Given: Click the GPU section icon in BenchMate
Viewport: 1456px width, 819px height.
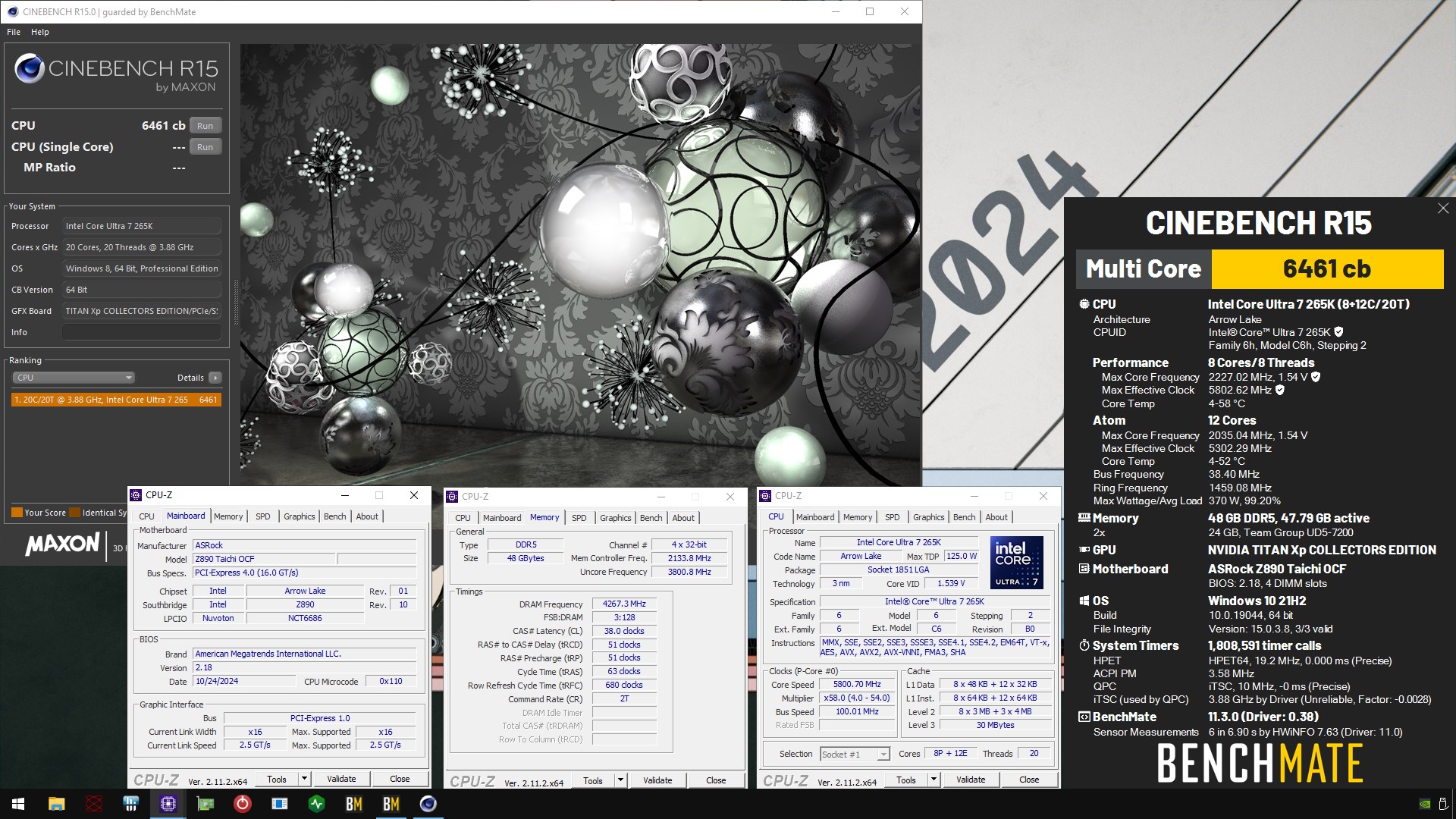Looking at the screenshot, I should click(x=1084, y=550).
